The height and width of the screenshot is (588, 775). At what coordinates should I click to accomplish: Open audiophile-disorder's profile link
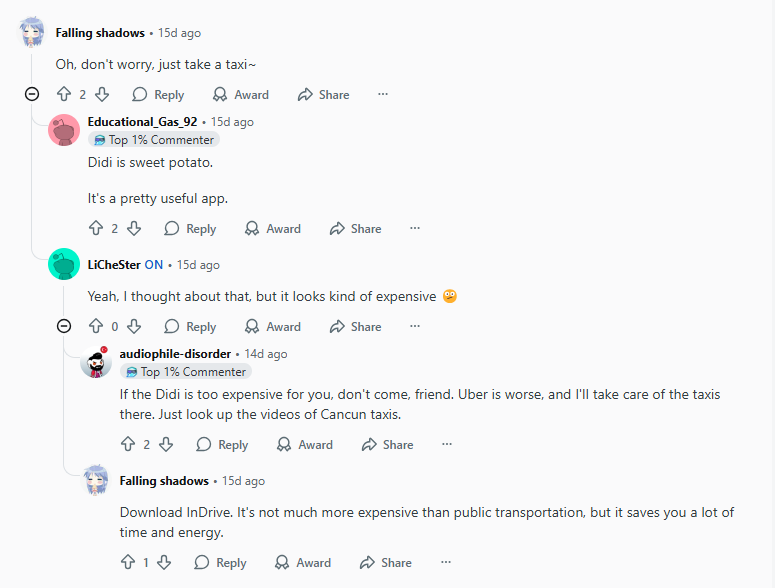(x=175, y=354)
